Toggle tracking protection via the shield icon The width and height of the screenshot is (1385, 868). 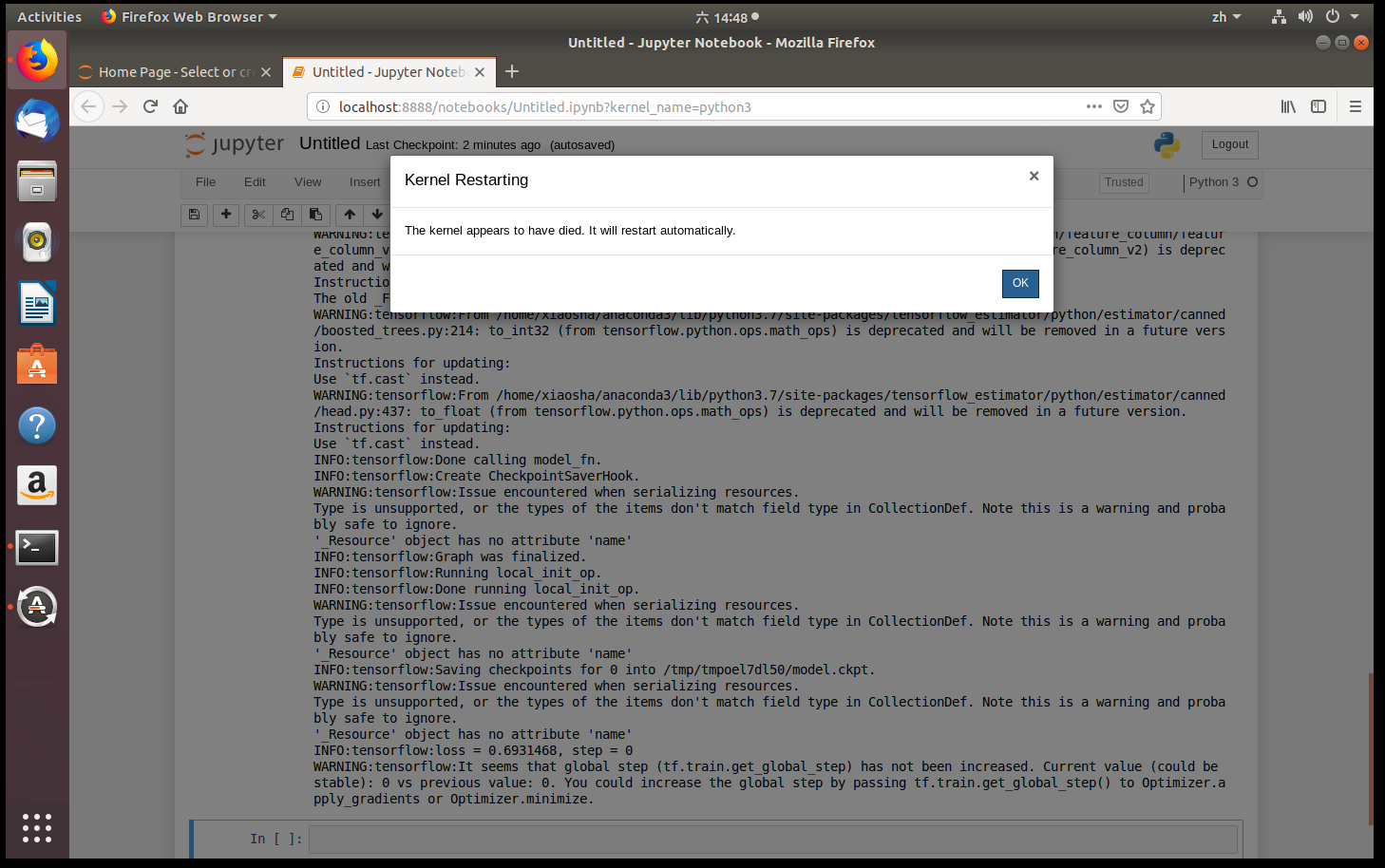pyautogui.click(x=1121, y=106)
